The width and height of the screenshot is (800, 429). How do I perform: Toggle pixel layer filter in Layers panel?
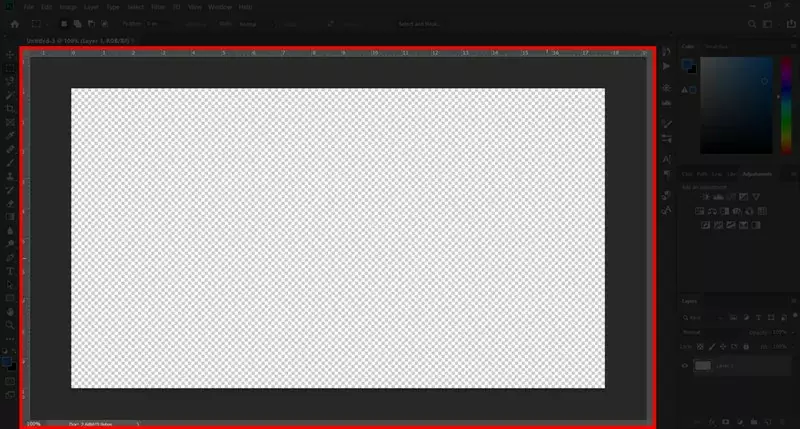[734, 318]
